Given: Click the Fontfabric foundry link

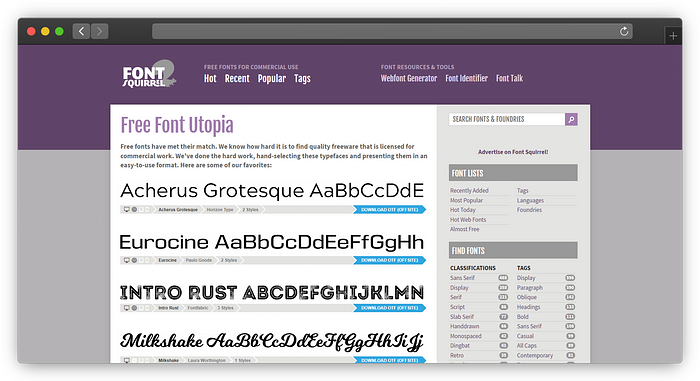Looking at the screenshot, I should coord(198,308).
